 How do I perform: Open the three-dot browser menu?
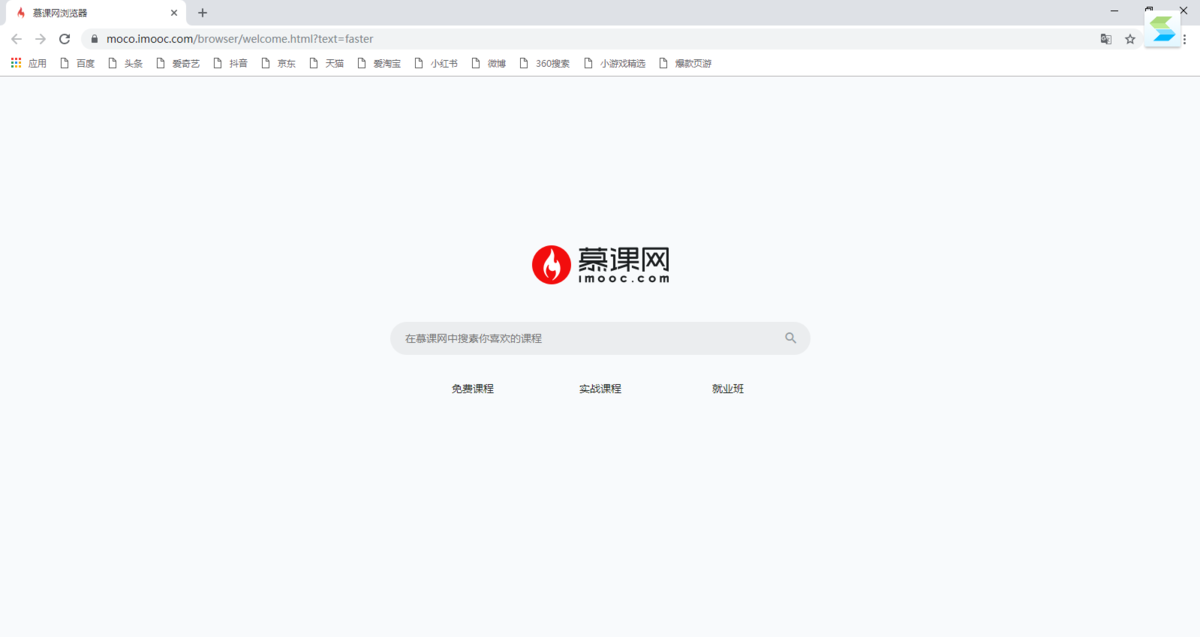(x=1186, y=38)
